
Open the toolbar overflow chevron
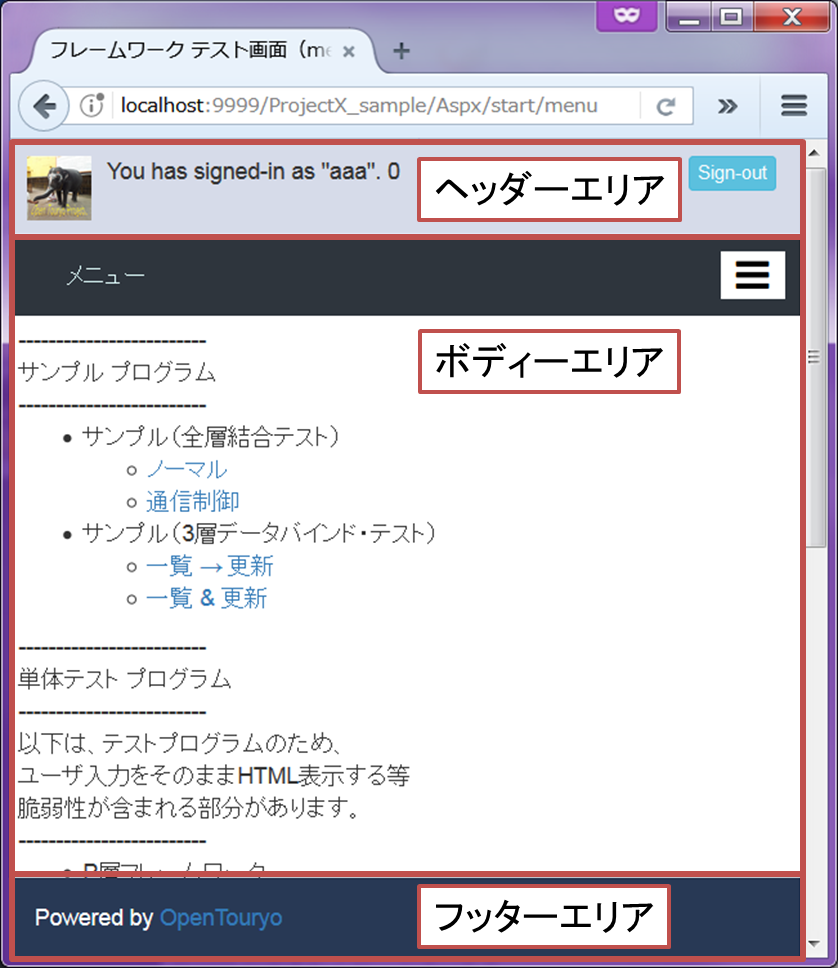click(727, 107)
